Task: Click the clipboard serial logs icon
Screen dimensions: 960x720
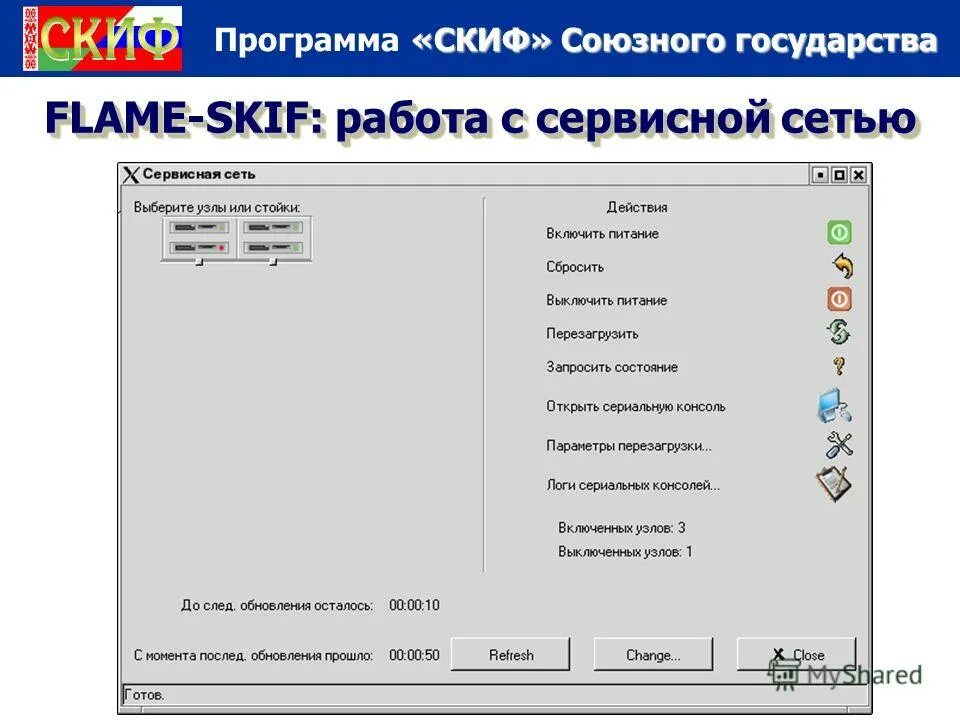Action: (x=833, y=484)
